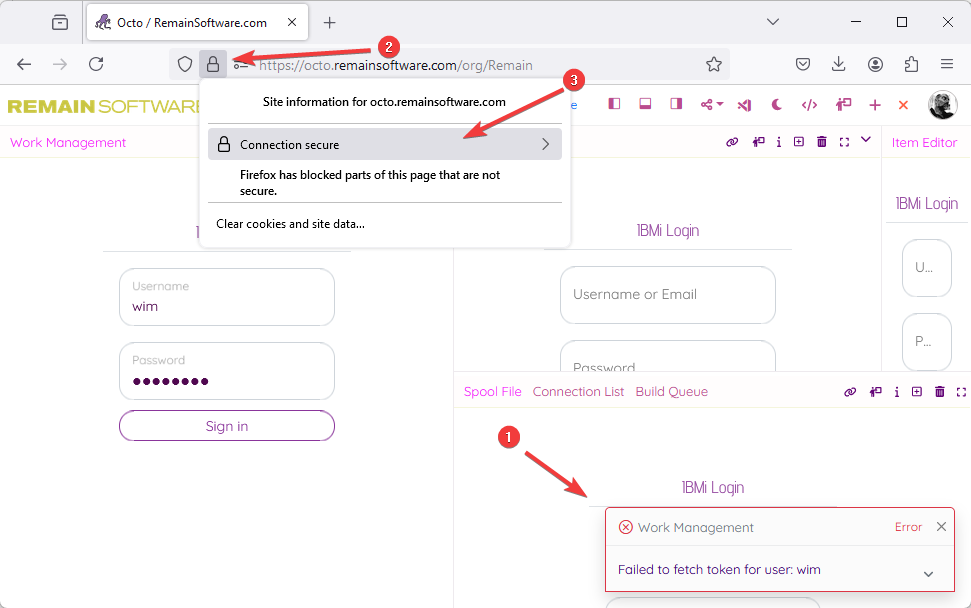This screenshot has width=971, height=608.
Task: Reload the page
Action: pyautogui.click(x=96, y=64)
